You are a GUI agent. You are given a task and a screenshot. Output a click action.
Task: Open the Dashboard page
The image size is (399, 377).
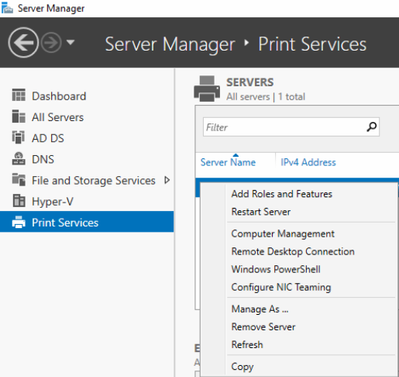[59, 96]
